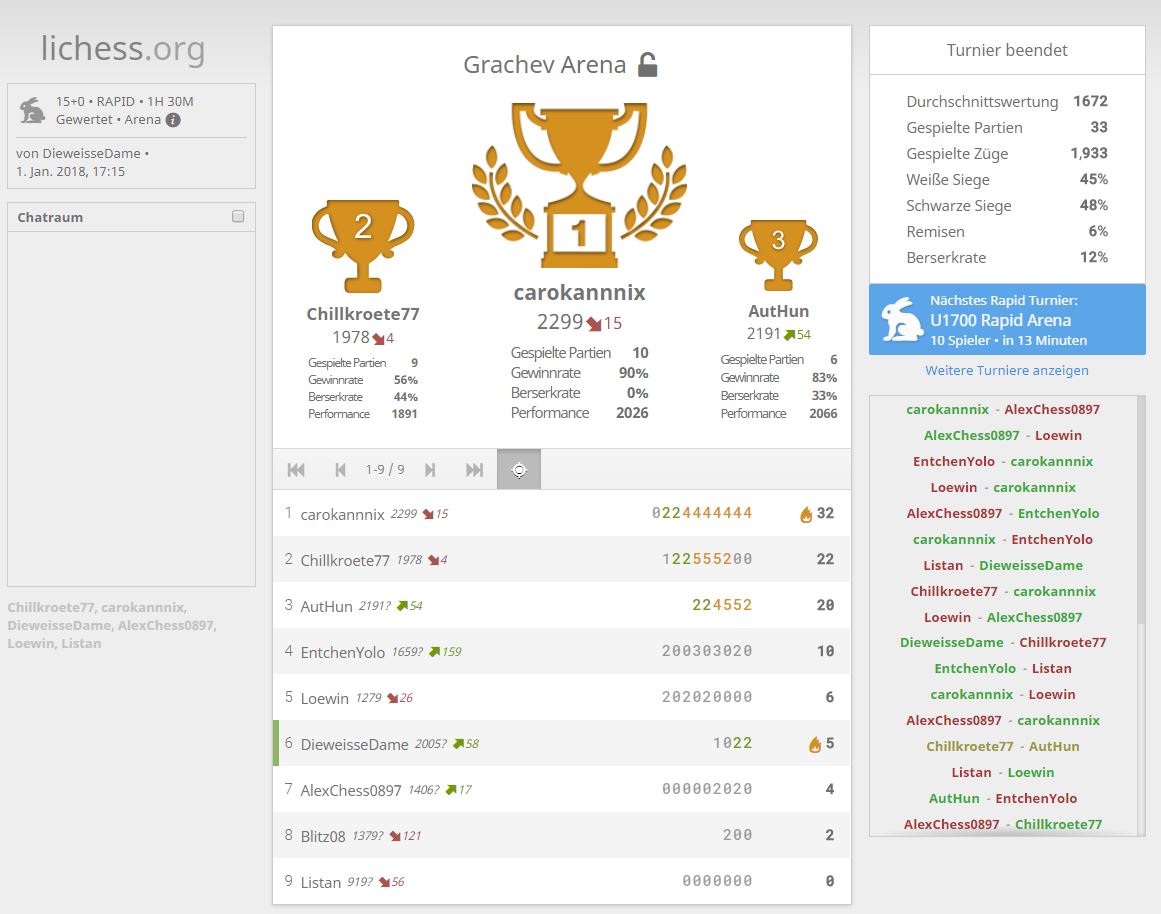
Task: Click carokannnix score 32
Action: [x=825, y=513]
